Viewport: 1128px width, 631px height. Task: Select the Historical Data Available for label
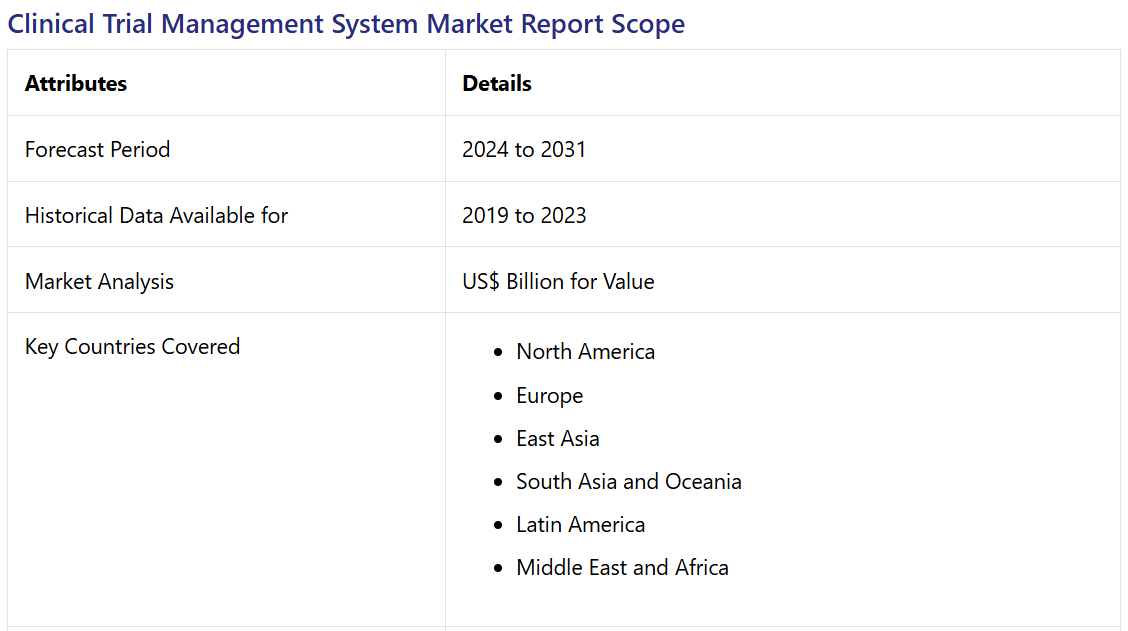tap(156, 216)
